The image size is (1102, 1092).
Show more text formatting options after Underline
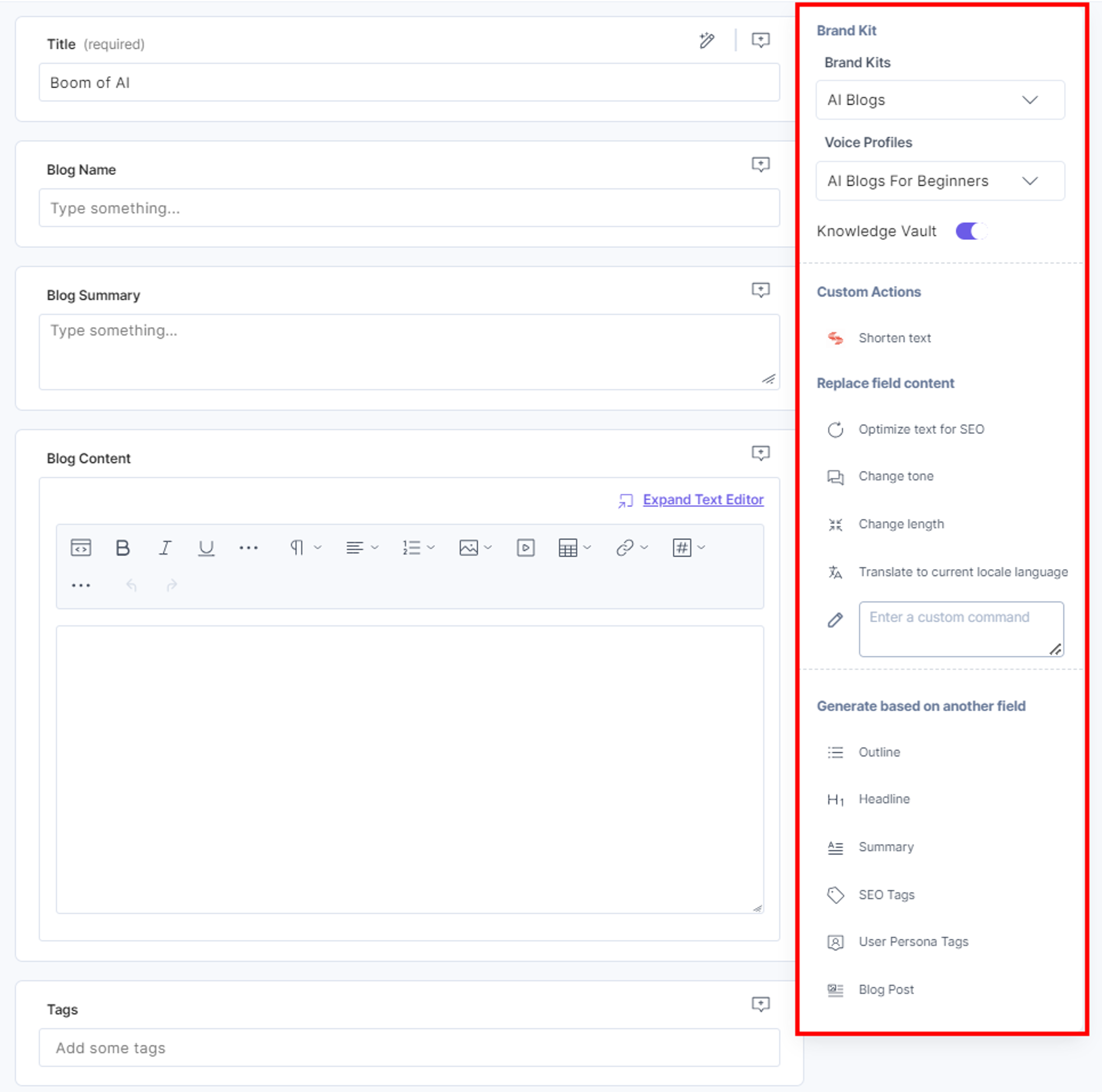click(248, 548)
